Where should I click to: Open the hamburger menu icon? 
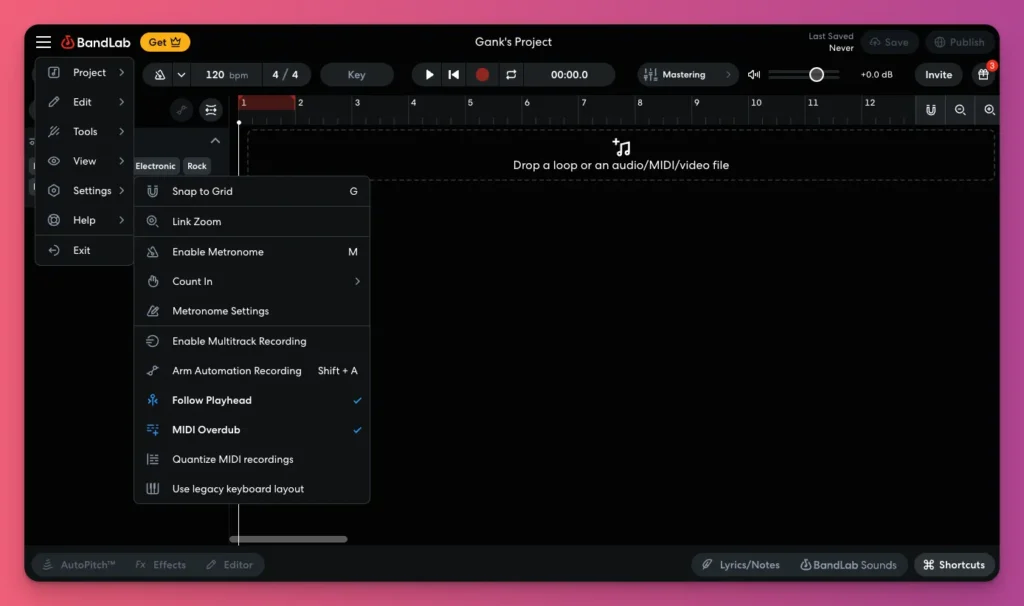tap(42, 42)
